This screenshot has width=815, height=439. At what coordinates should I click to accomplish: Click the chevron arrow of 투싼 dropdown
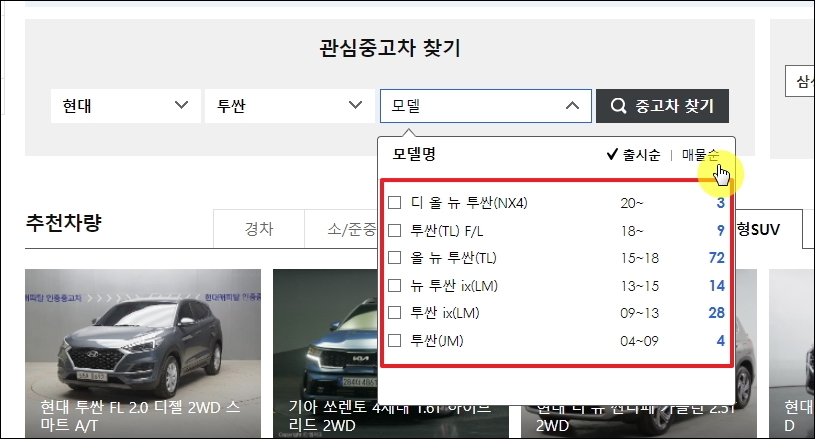356,105
